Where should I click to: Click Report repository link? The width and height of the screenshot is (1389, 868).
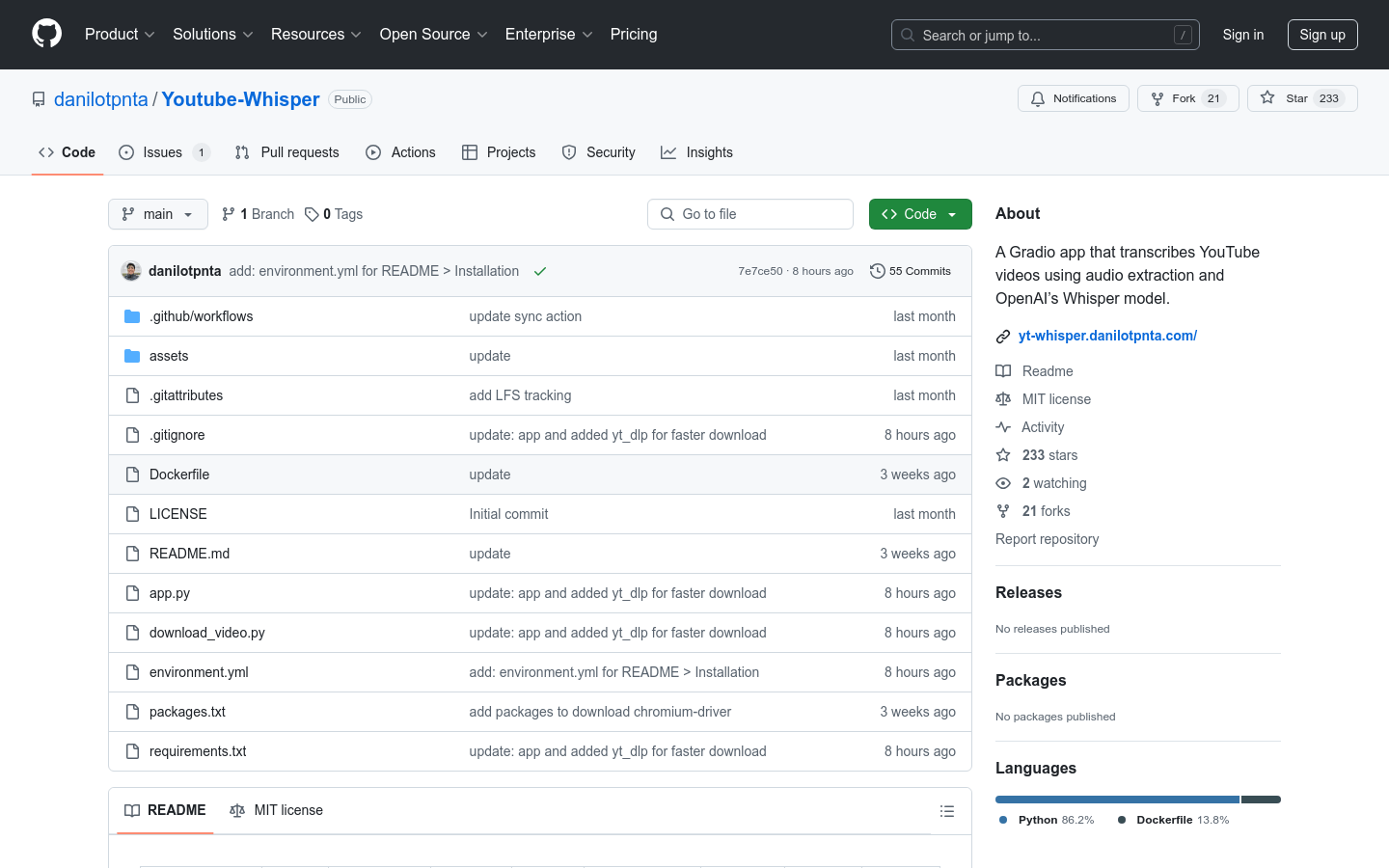click(1047, 539)
